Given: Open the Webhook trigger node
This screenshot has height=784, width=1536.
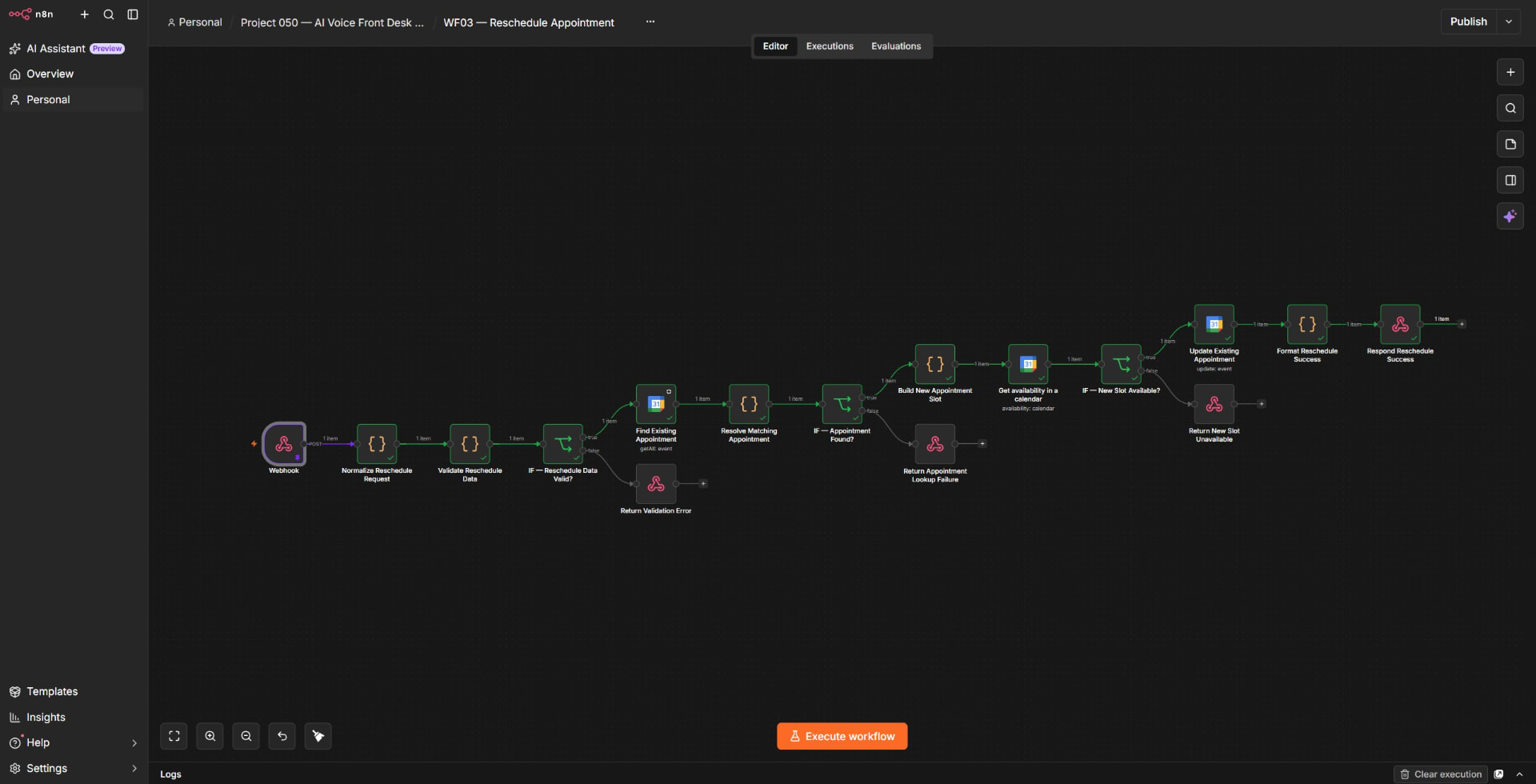Looking at the screenshot, I should (x=284, y=444).
